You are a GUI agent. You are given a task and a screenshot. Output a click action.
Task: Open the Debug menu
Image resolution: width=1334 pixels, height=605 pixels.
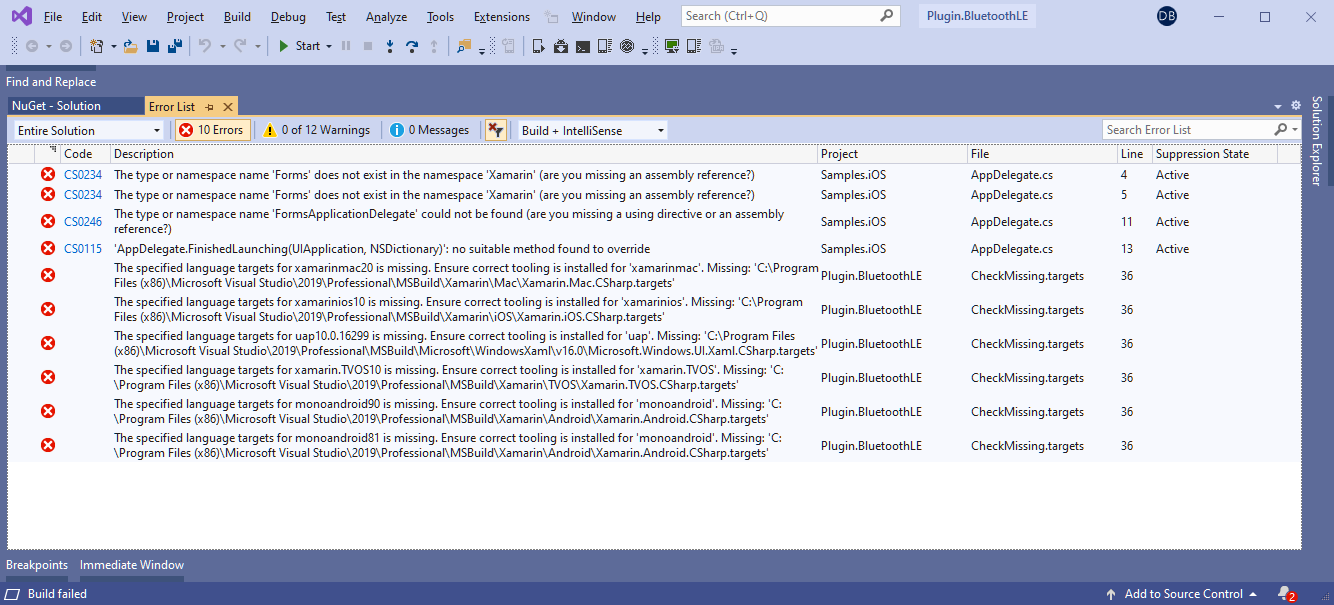[x=288, y=17]
